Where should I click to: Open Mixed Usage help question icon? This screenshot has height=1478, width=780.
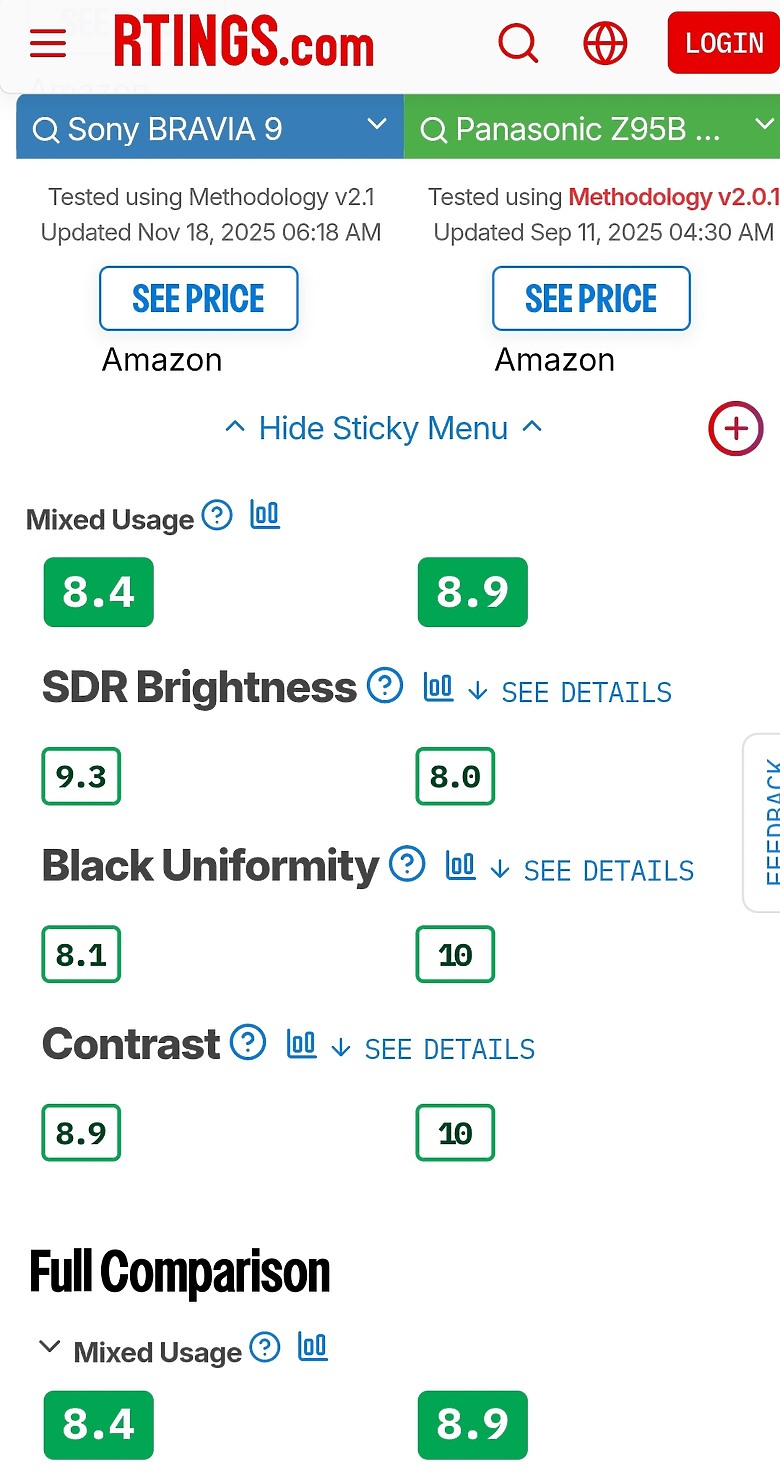pyautogui.click(x=217, y=516)
